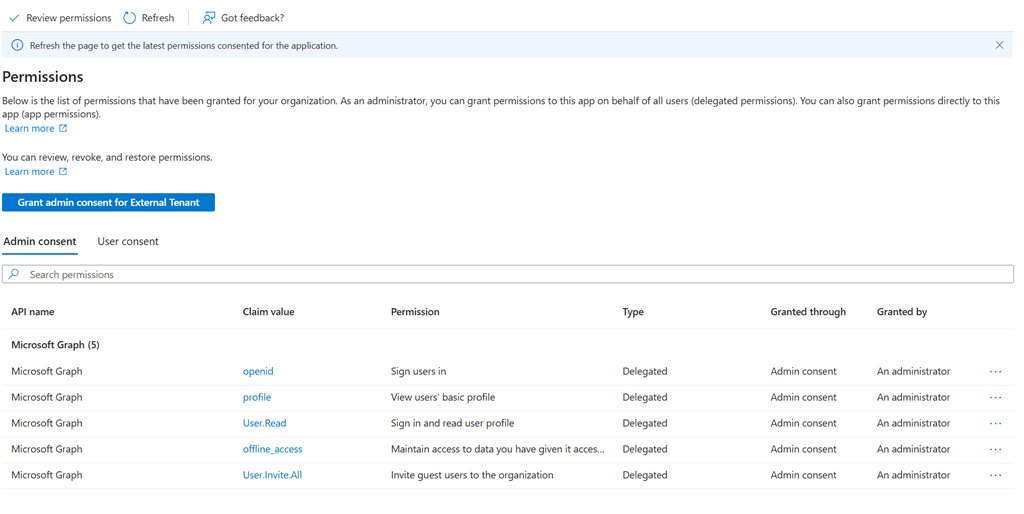Open more options for openid row
1024x514 pixels.
[995, 371]
